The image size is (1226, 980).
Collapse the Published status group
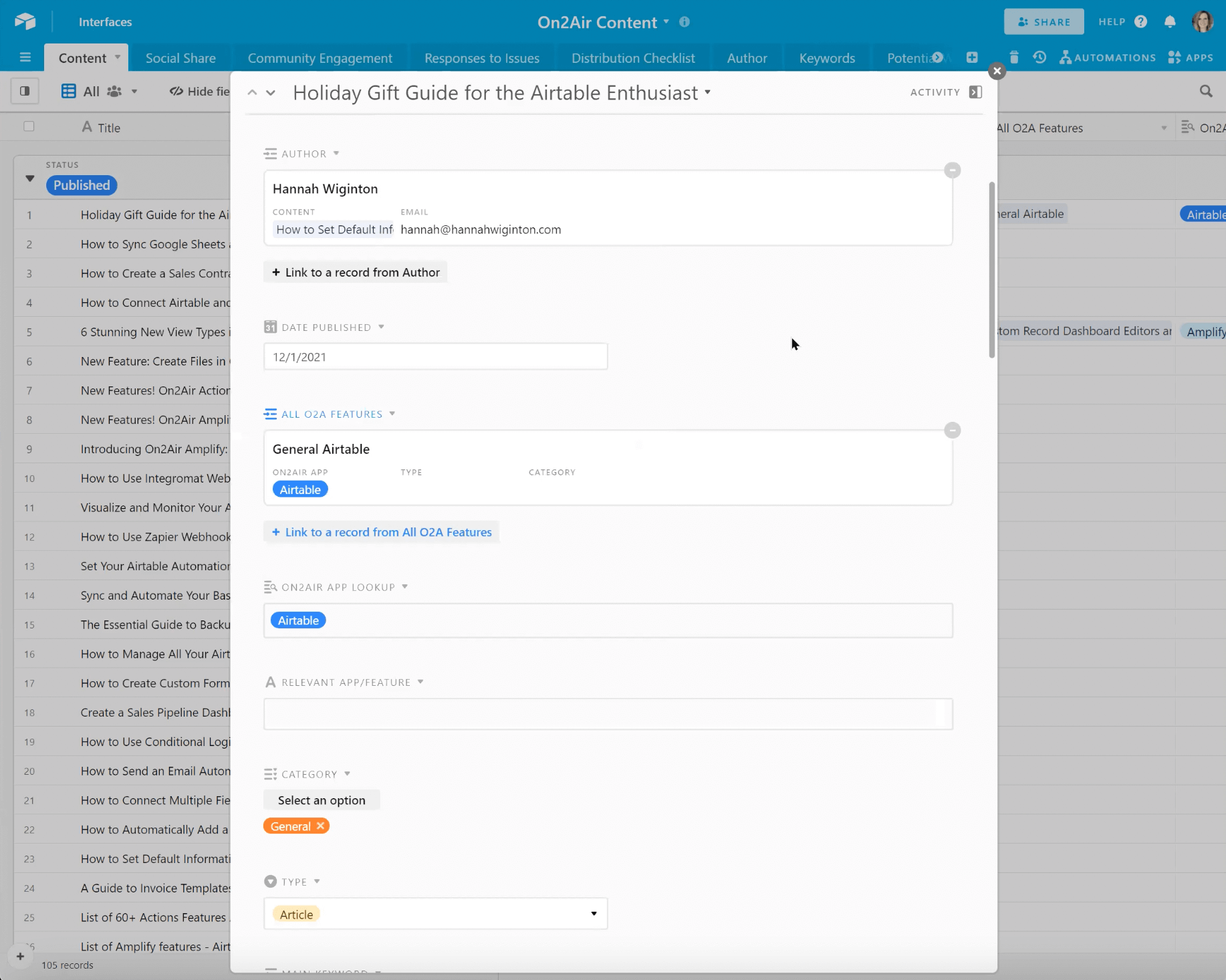click(x=29, y=178)
